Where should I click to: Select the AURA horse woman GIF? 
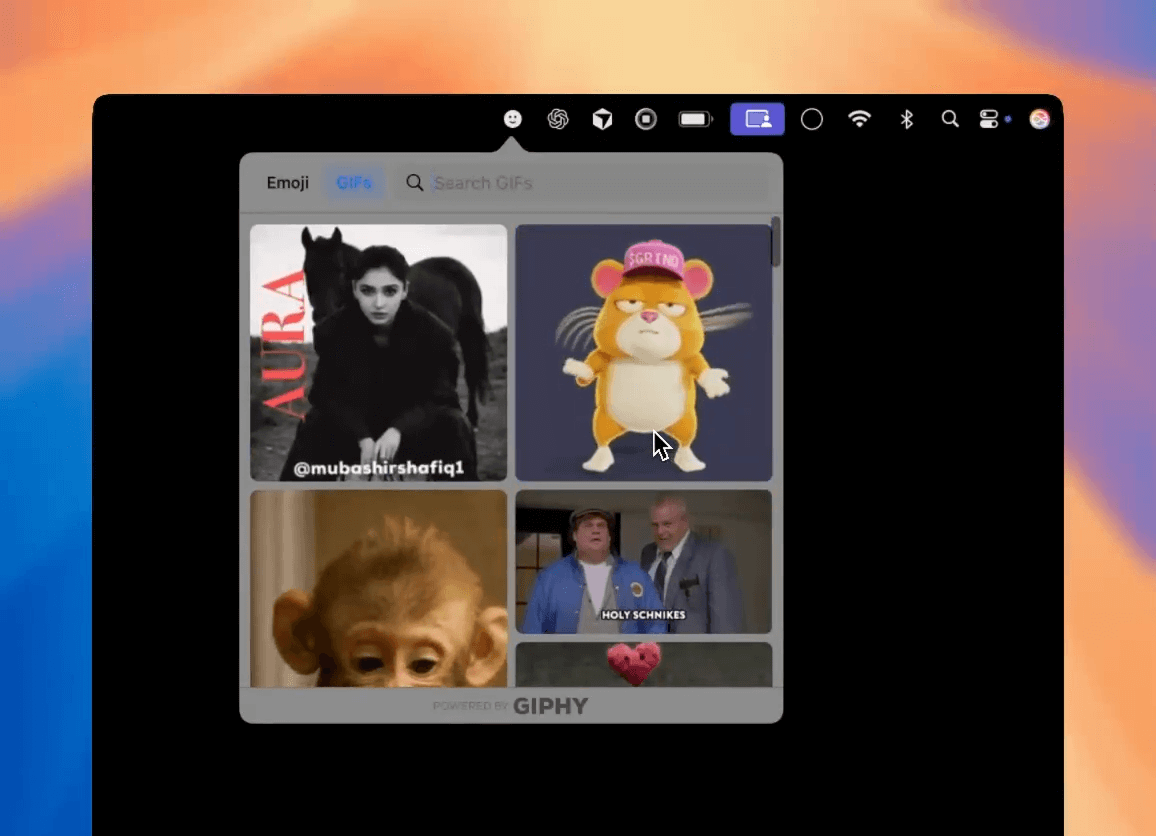point(378,352)
